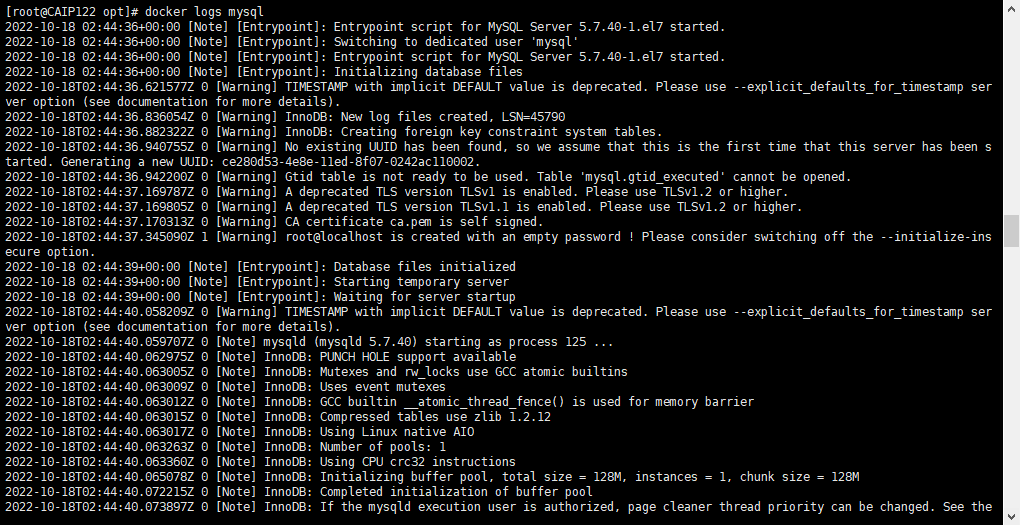Click the 'TLSv1.1 is enabled' warning line

[x=403, y=206]
